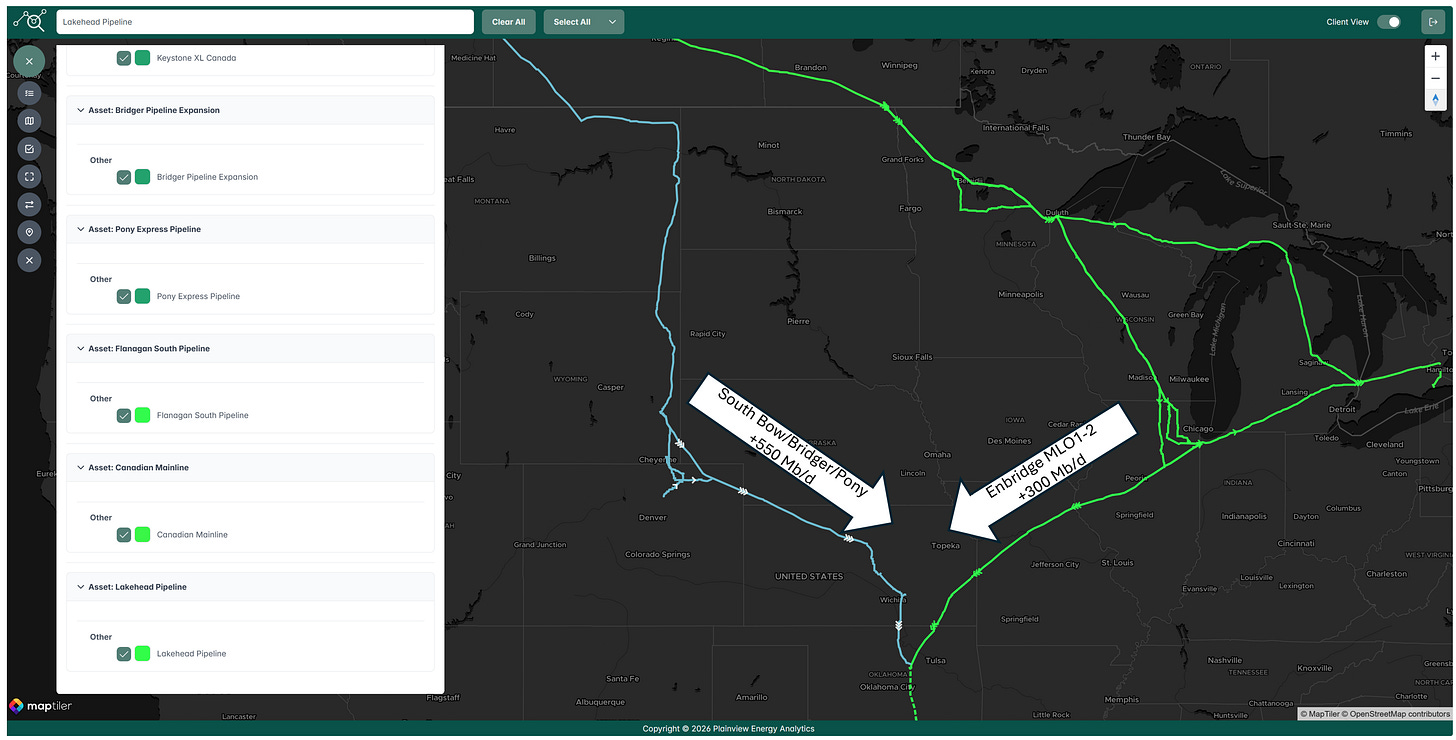1456x740 pixels.
Task: Open Lakehead Pipeline color swatch
Action: click(143, 654)
